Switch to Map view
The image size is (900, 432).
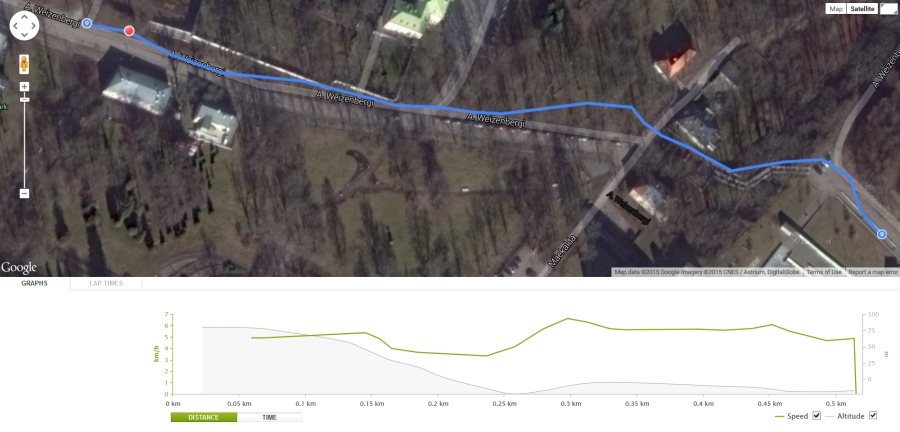click(836, 9)
